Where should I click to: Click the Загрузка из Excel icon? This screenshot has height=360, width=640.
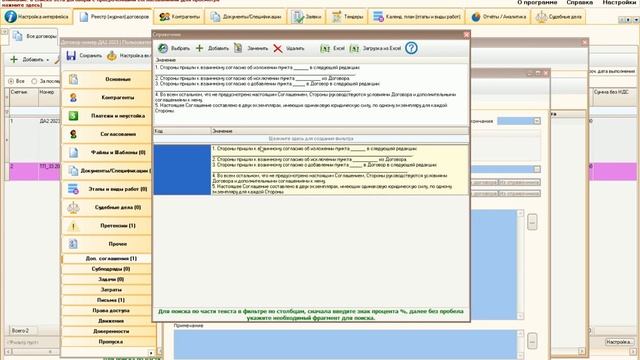coord(354,49)
